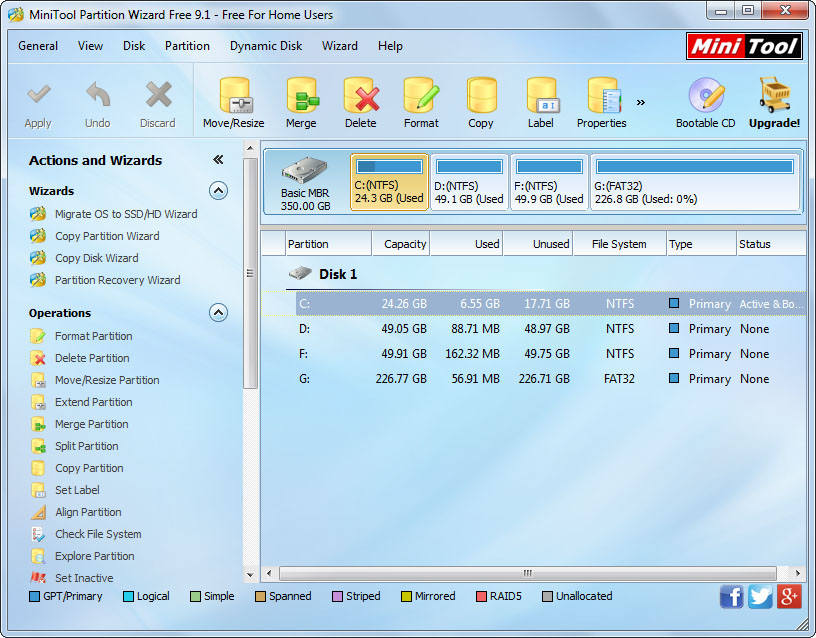The height and width of the screenshot is (638, 816).
Task: Open the Dynamic Disk menu
Action: tap(266, 46)
